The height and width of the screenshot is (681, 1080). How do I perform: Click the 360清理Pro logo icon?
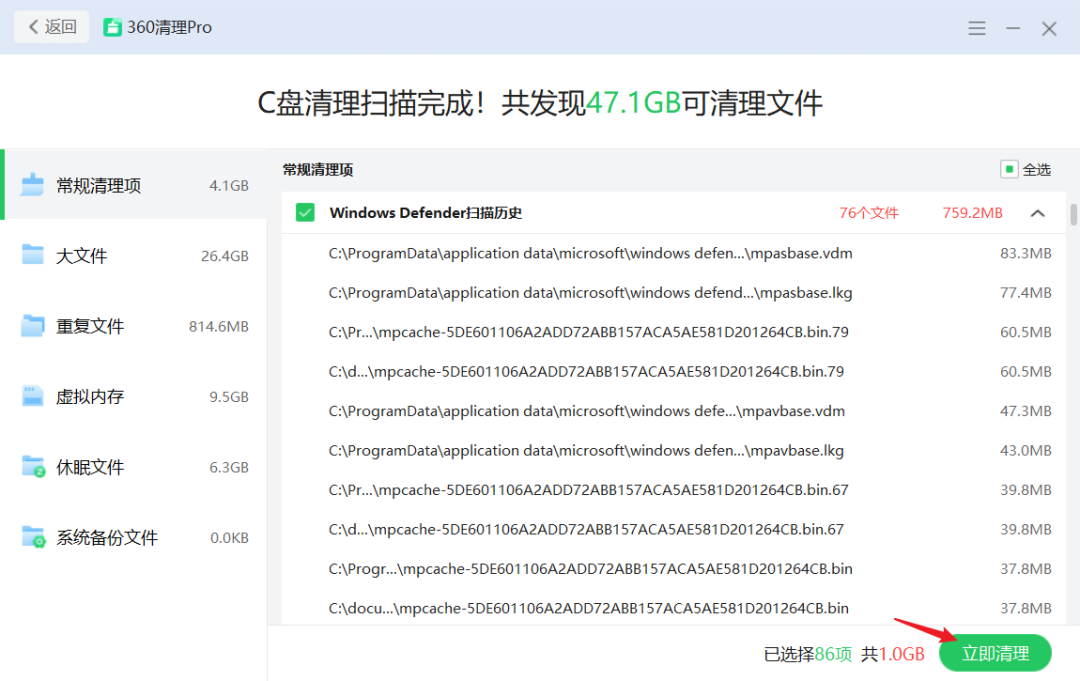pyautogui.click(x=112, y=28)
